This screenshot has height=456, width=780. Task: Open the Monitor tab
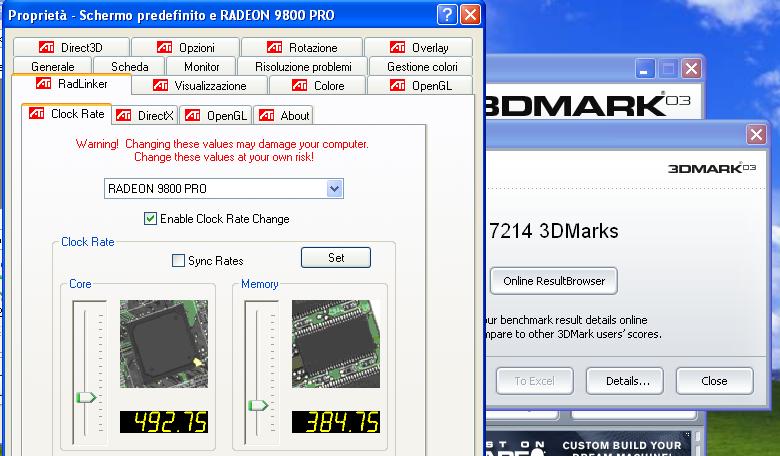pos(201,67)
